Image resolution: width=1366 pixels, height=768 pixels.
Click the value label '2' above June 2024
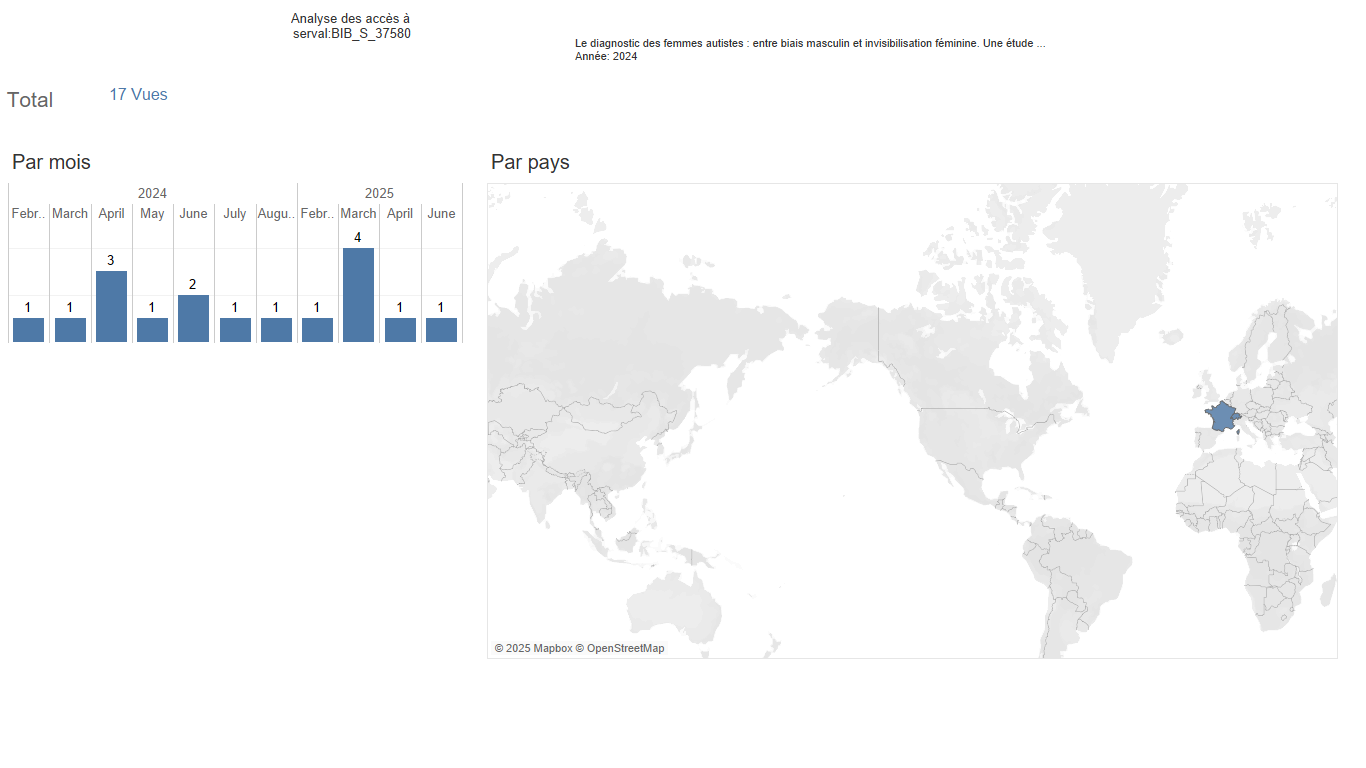[193, 284]
